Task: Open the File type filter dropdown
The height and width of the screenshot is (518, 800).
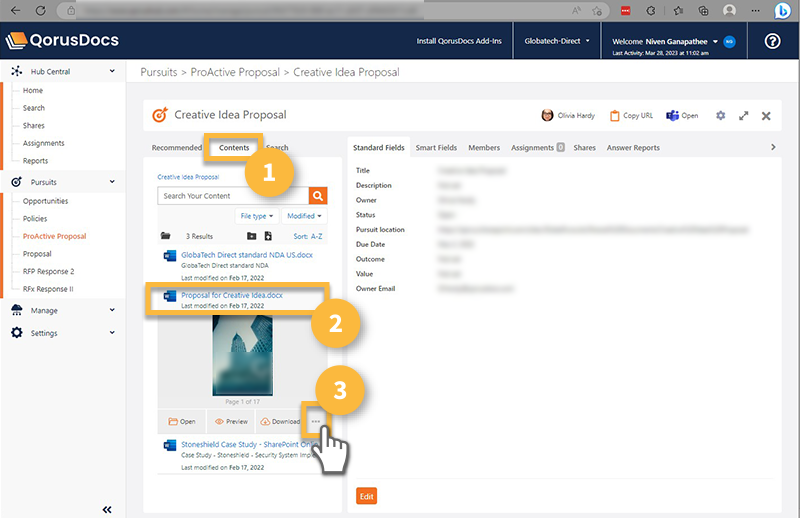Action: (x=257, y=216)
